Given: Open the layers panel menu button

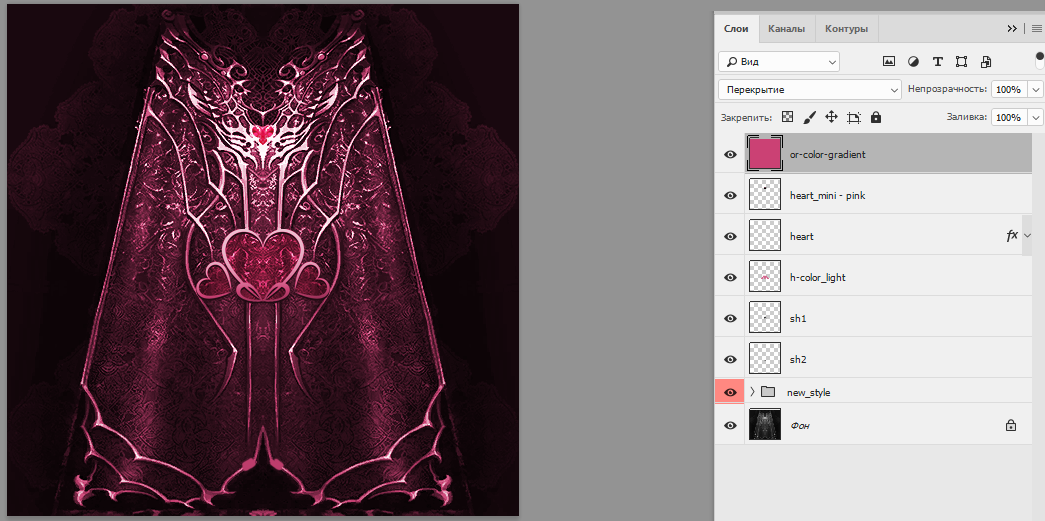Looking at the screenshot, I should click(1036, 29).
